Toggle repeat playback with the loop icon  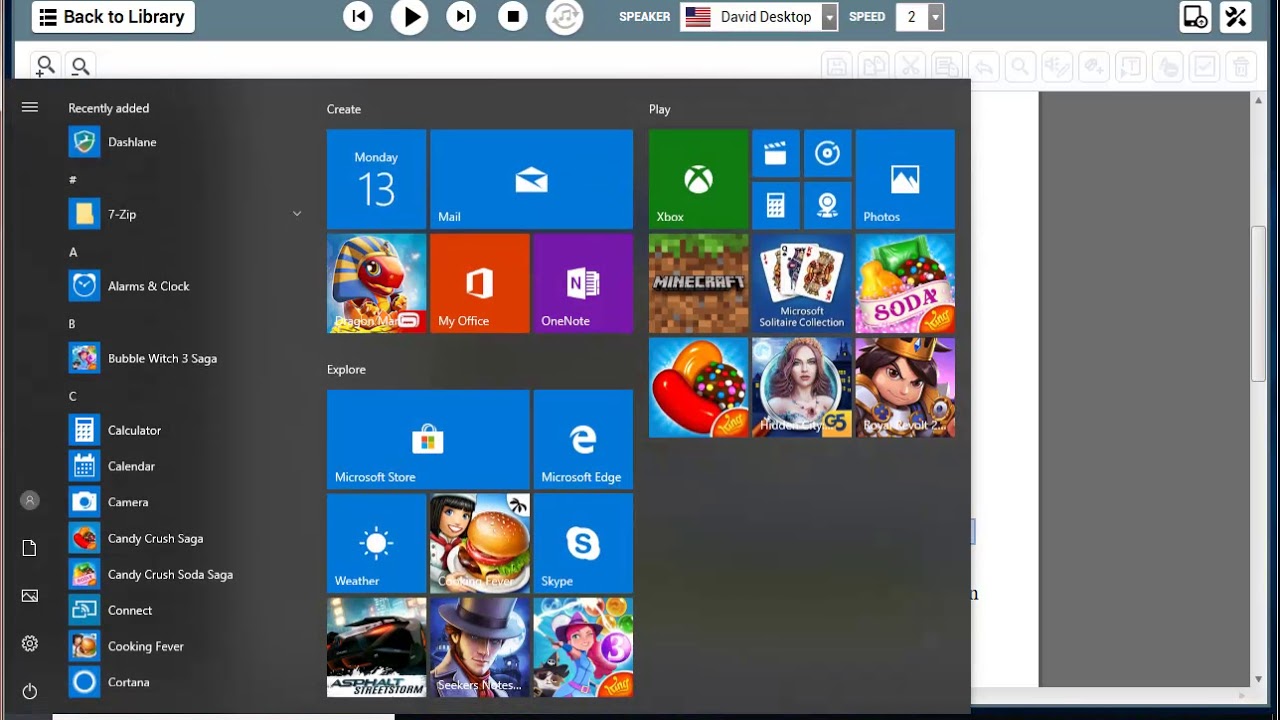[564, 17]
